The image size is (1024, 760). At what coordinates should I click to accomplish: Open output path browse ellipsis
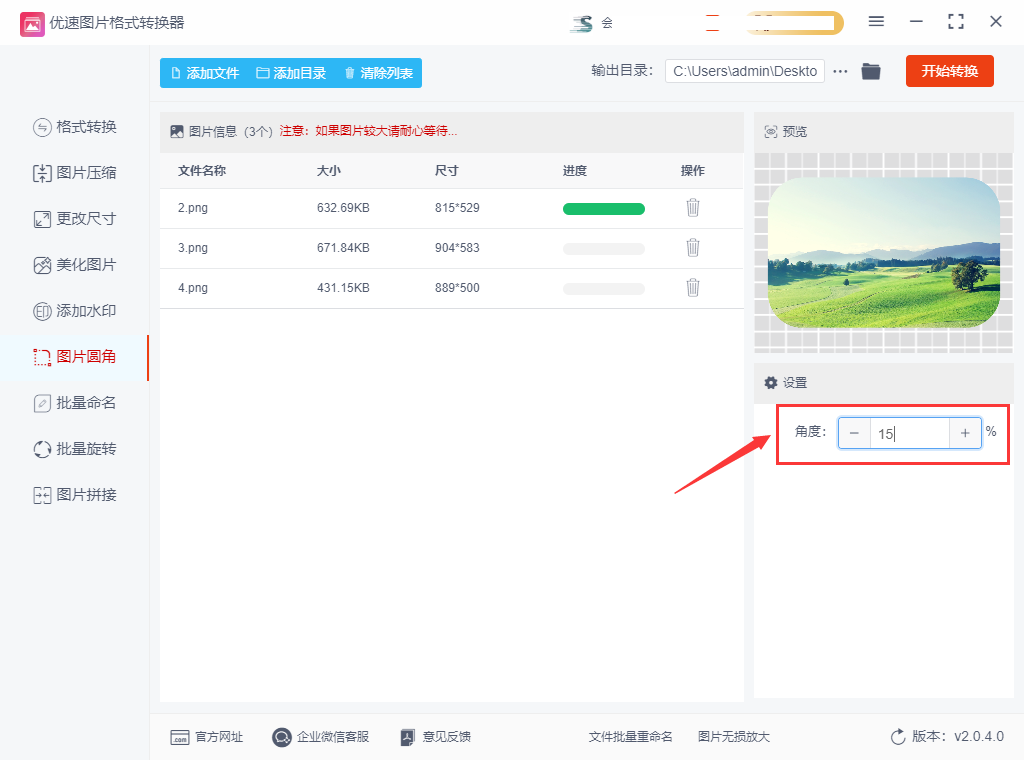pyautogui.click(x=840, y=71)
